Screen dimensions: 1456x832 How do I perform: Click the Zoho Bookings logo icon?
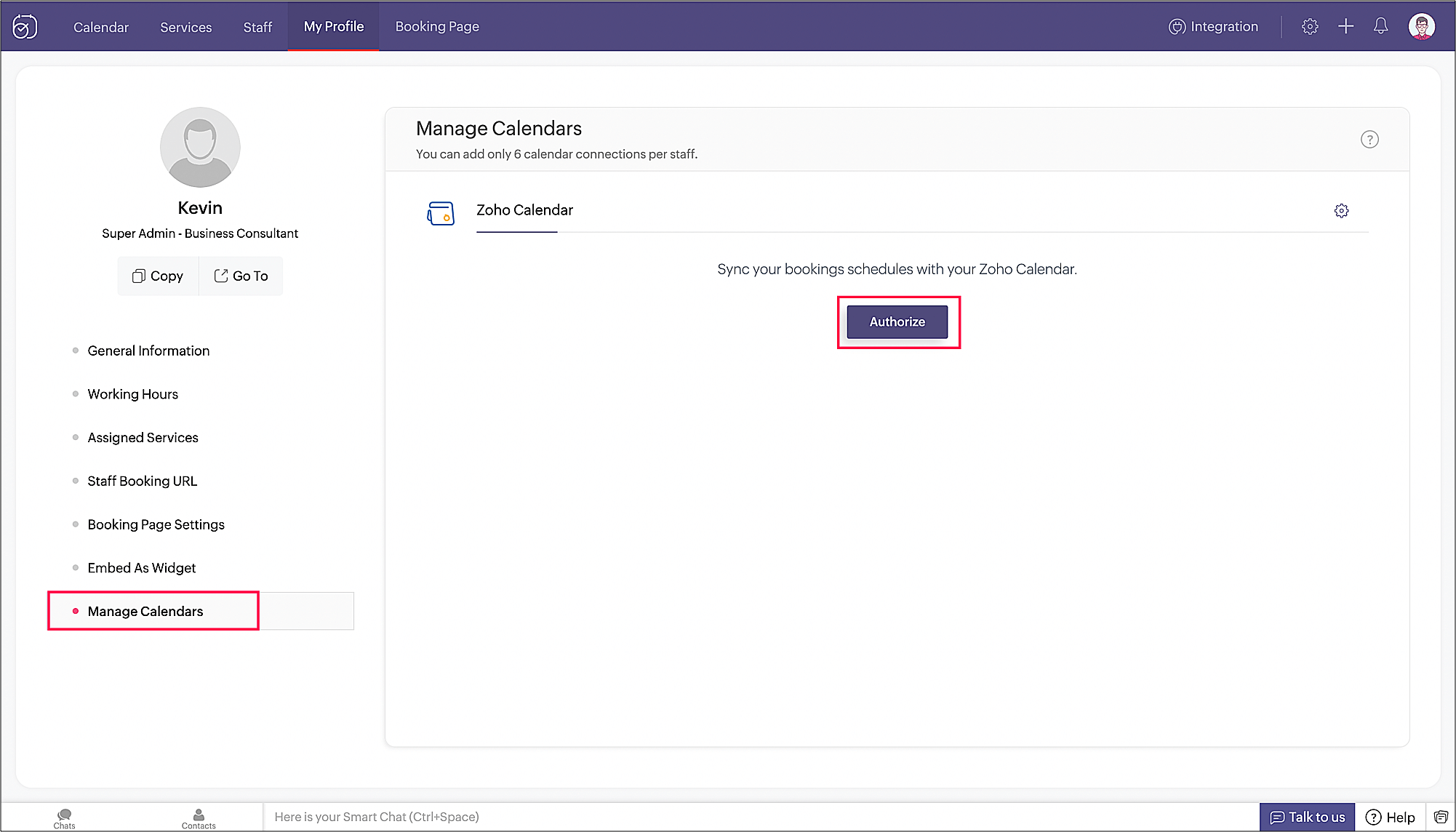[25, 27]
